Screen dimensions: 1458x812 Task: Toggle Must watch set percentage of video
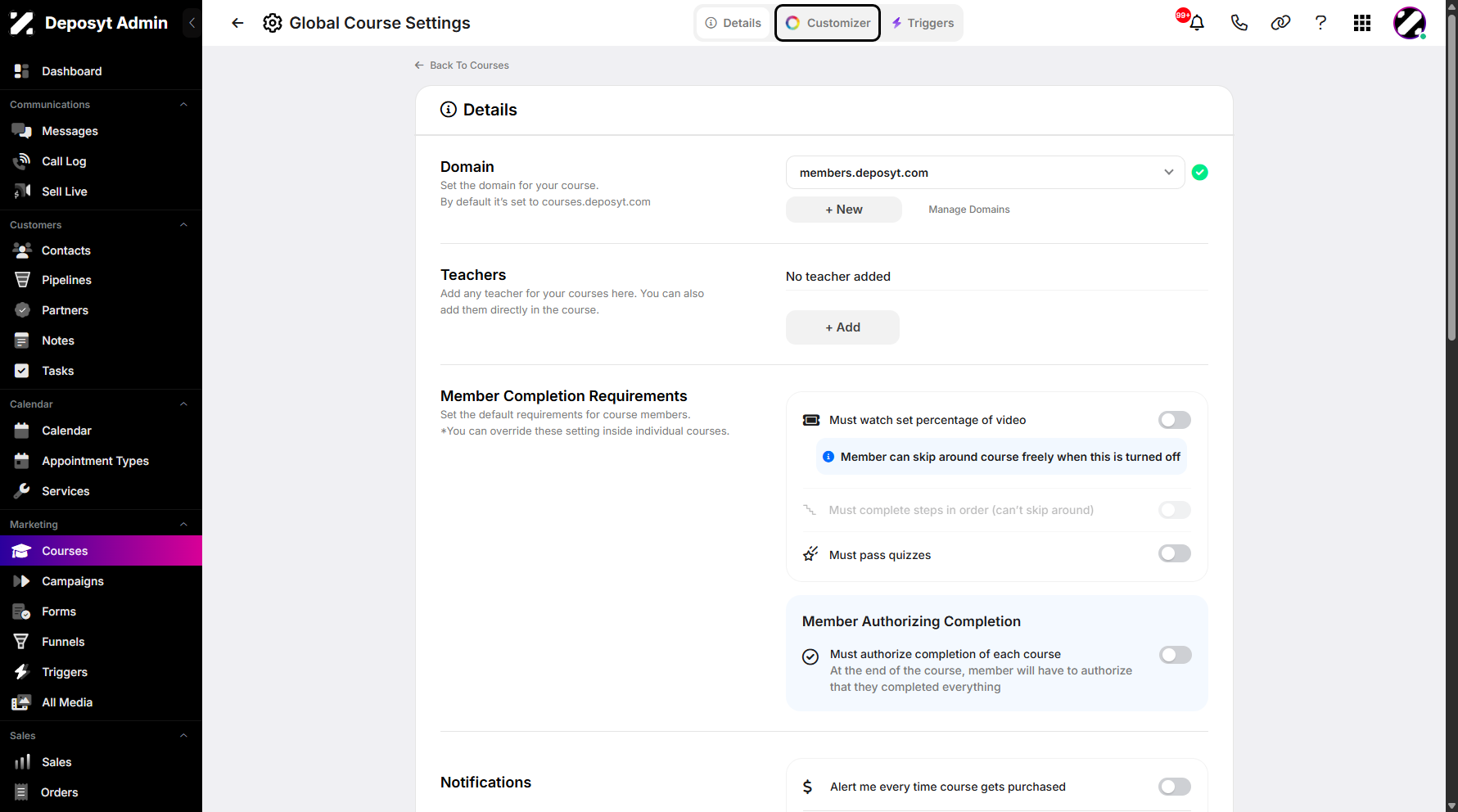pyautogui.click(x=1175, y=420)
